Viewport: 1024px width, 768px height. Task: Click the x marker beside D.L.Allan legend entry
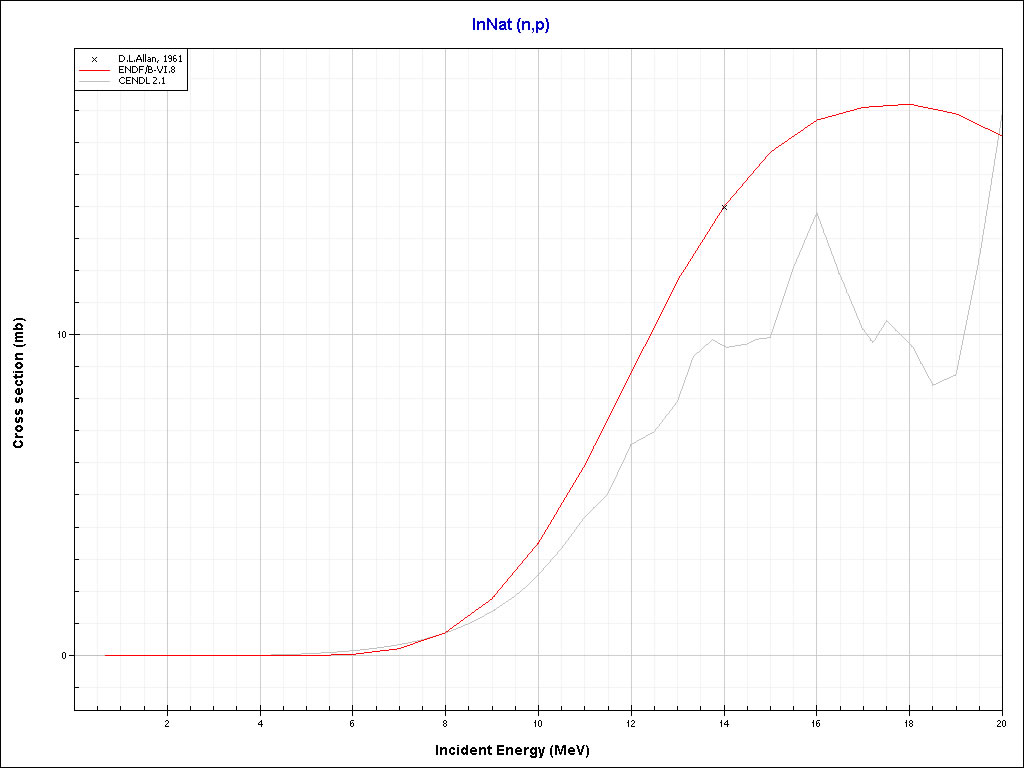coord(94,59)
